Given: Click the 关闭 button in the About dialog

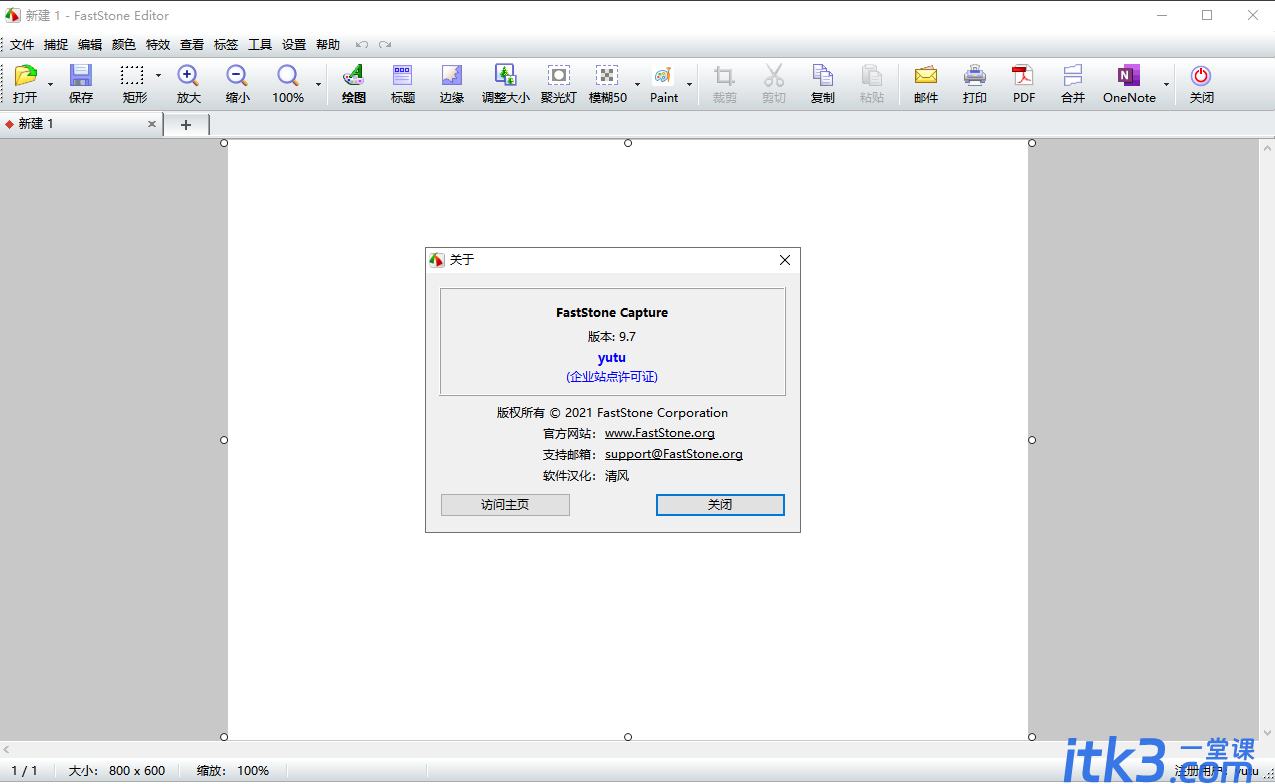Looking at the screenshot, I should pos(720,505).
